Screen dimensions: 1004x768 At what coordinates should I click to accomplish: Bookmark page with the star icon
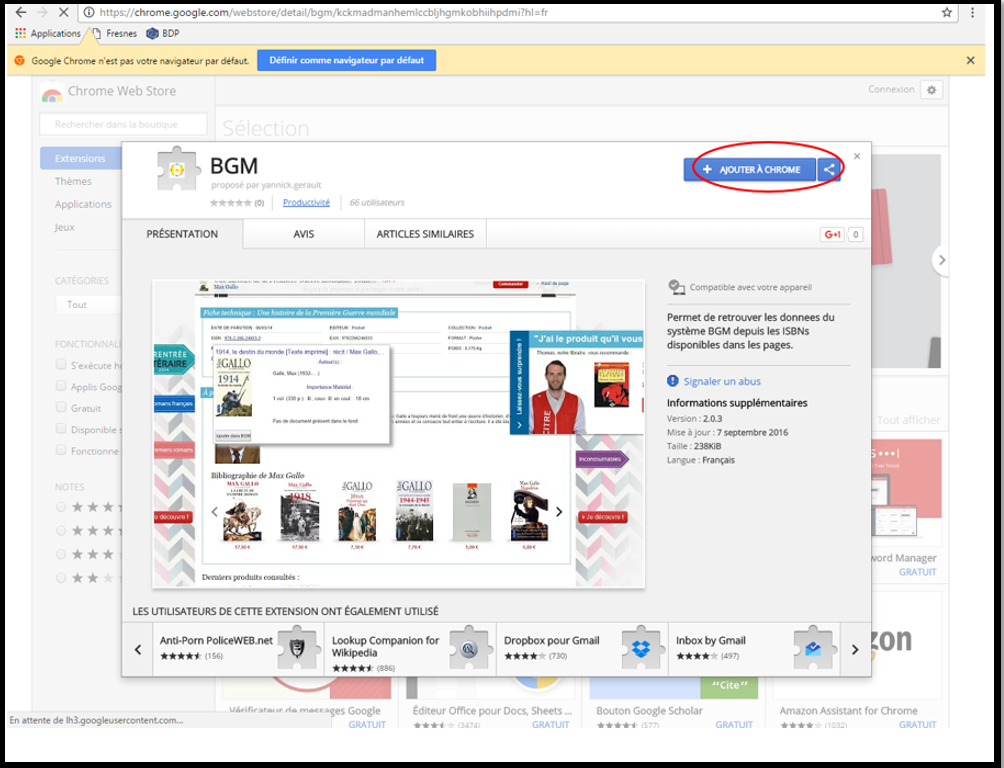pyautogui.click(x=947, y=12)
